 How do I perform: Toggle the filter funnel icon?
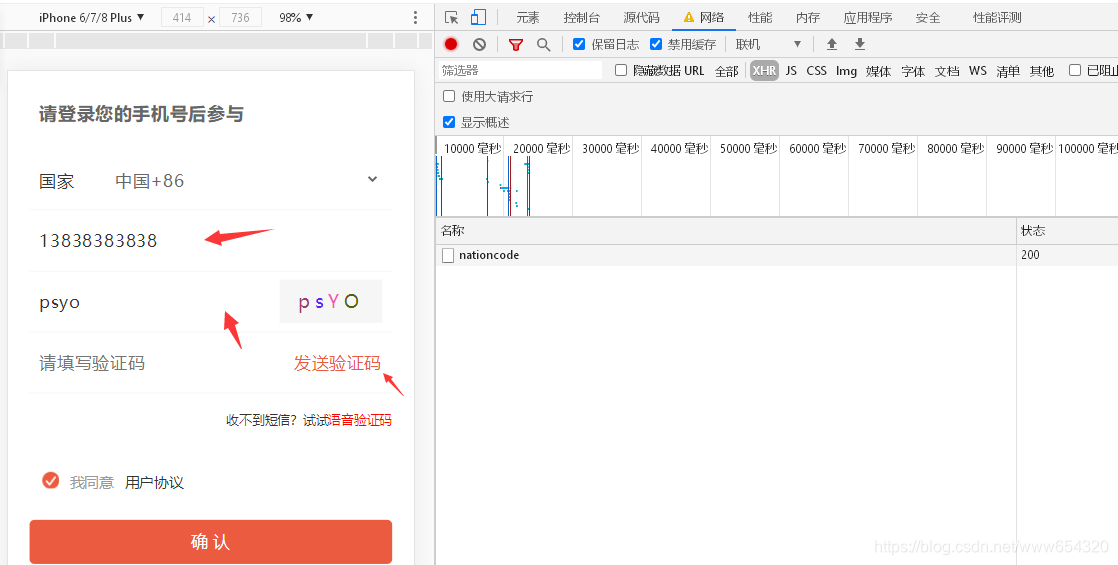(x=516, y=44)
